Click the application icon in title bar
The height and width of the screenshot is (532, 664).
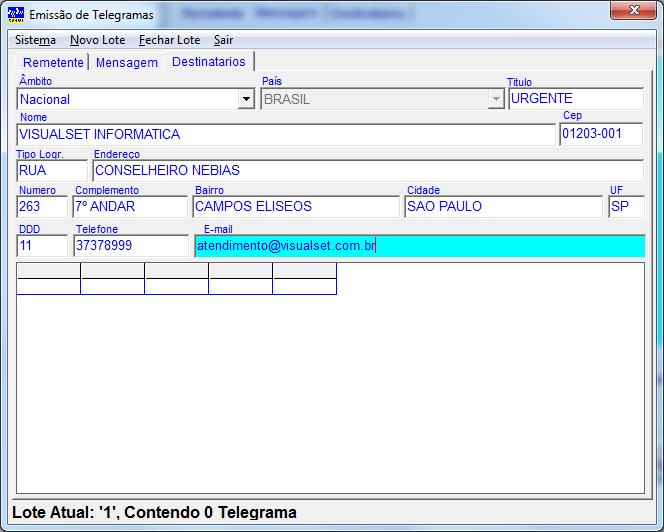[x=15, y=15]
